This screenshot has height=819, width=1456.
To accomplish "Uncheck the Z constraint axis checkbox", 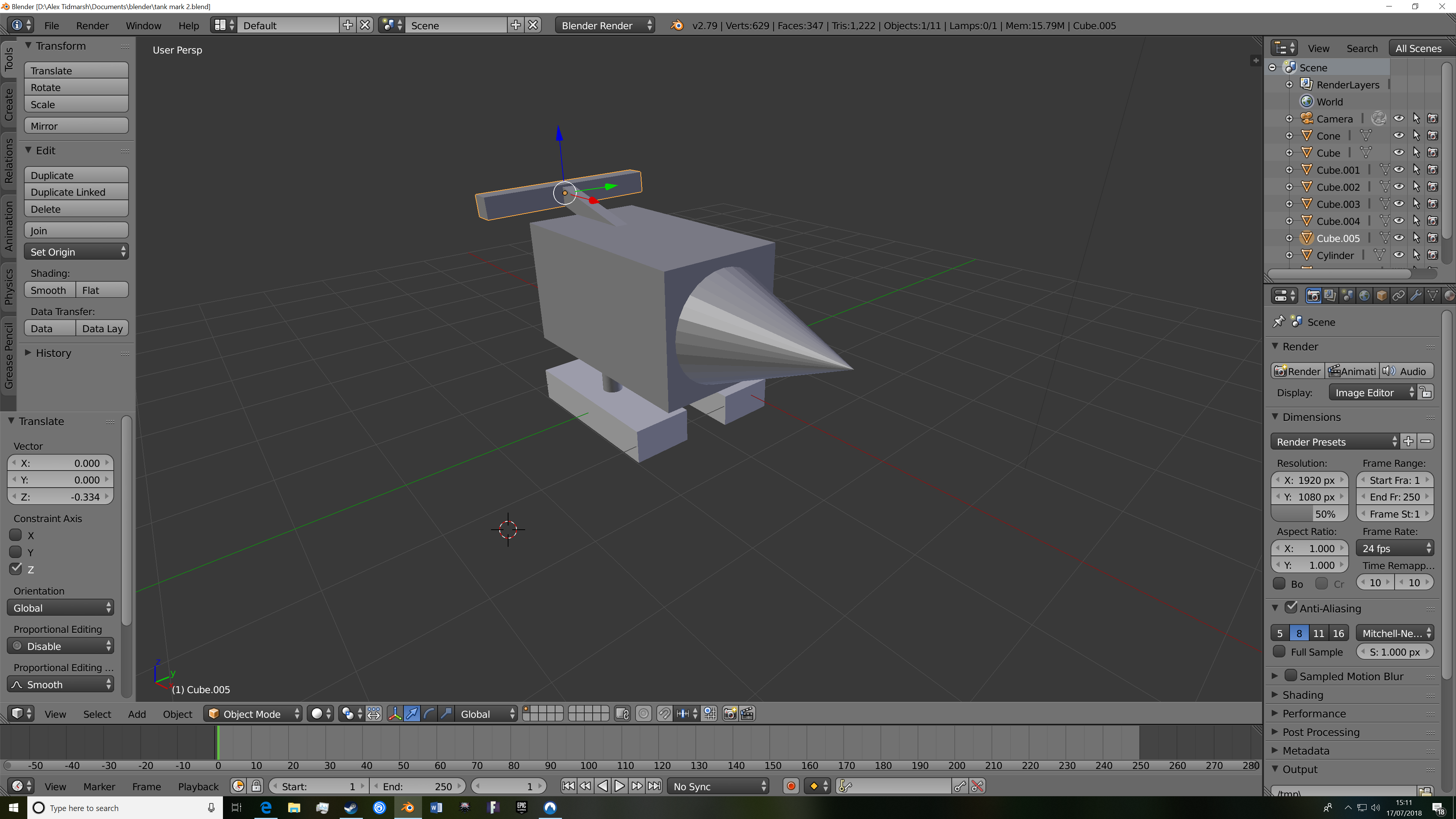I will pos(16,569).
